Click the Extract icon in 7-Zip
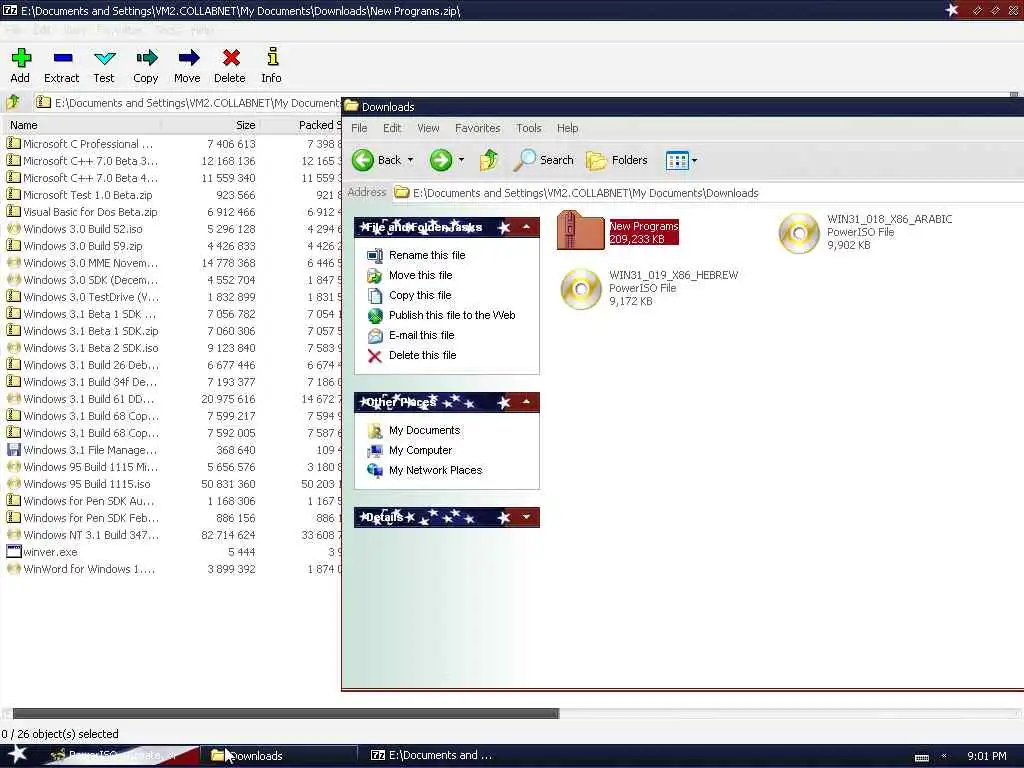 coord(63,58)
